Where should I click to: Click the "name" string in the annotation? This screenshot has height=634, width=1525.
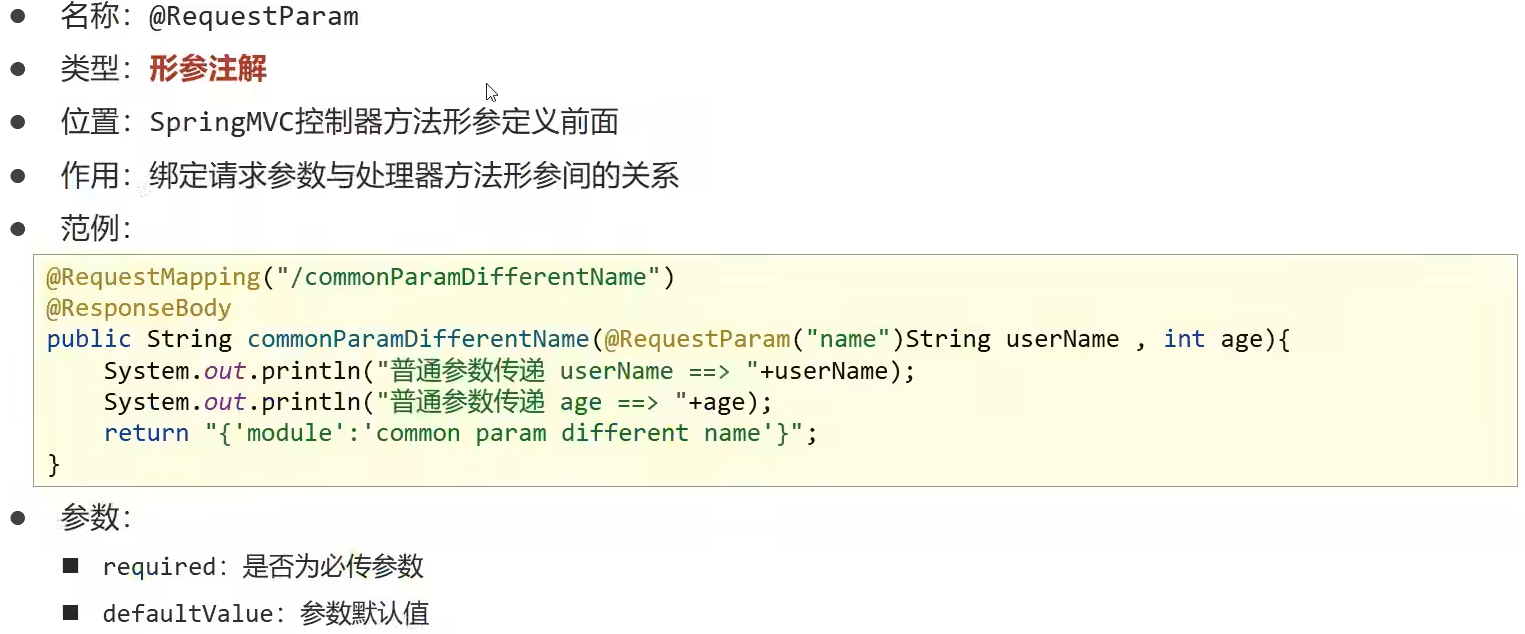[847, 339]
